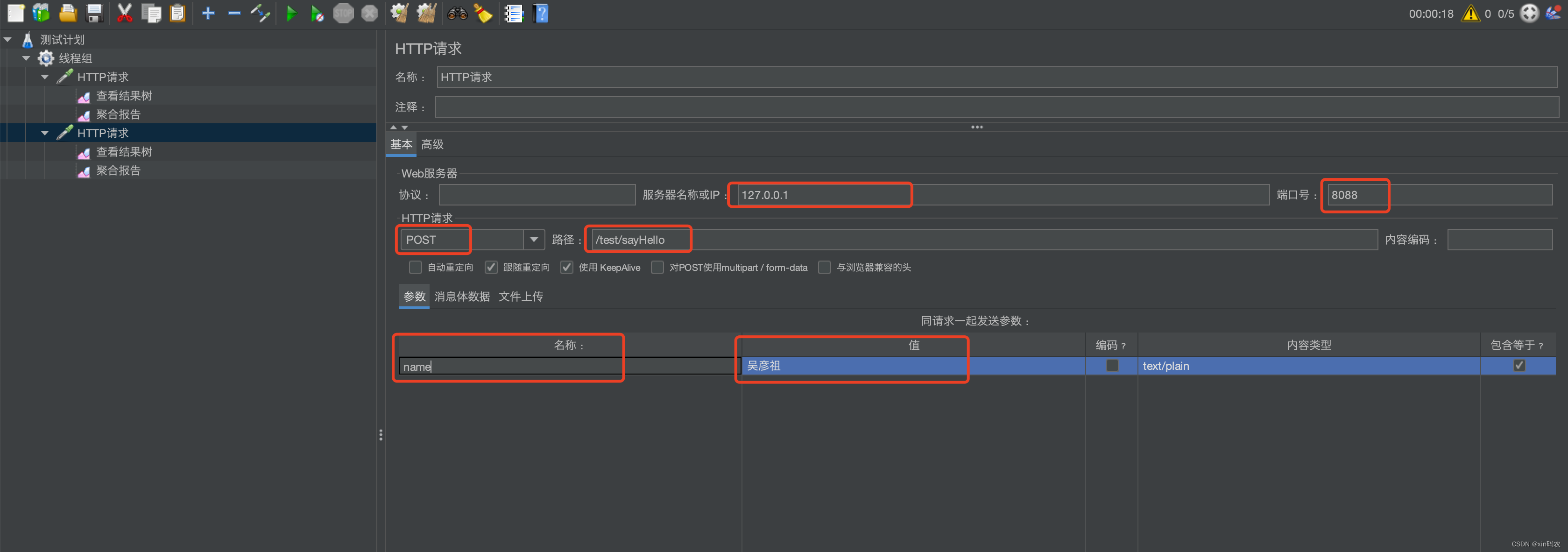Enable 自动重定向 checkbox

[x=415, y=267]
